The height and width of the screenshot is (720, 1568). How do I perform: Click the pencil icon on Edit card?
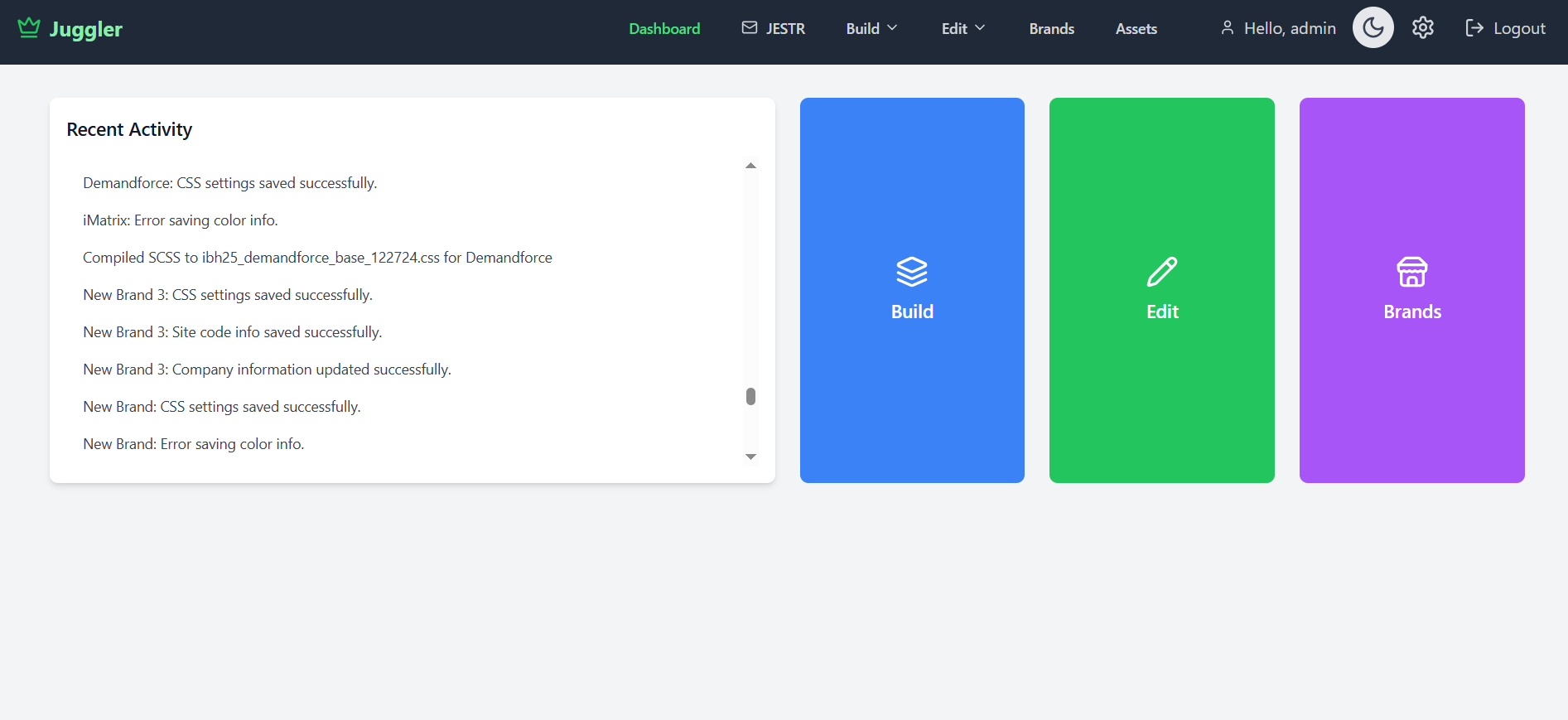pos(1161,272)
